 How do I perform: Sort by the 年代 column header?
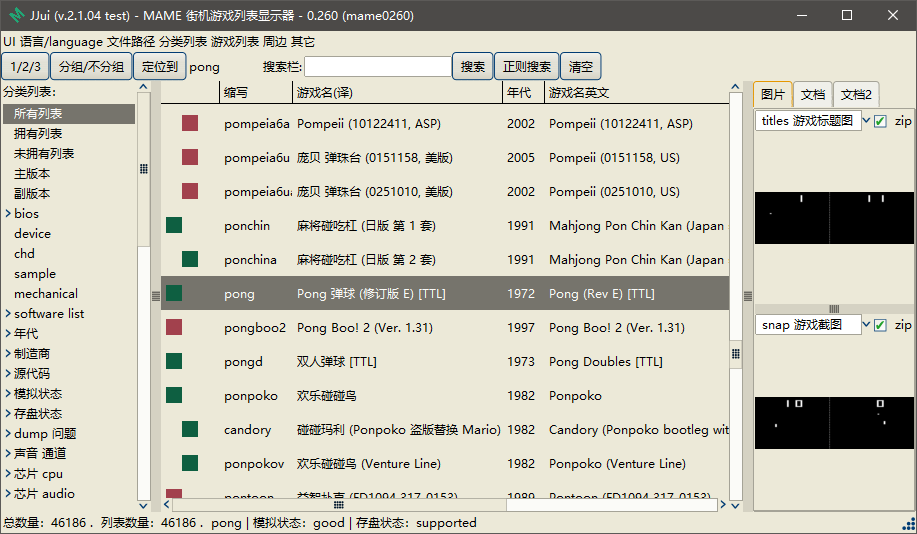(523, 92)
